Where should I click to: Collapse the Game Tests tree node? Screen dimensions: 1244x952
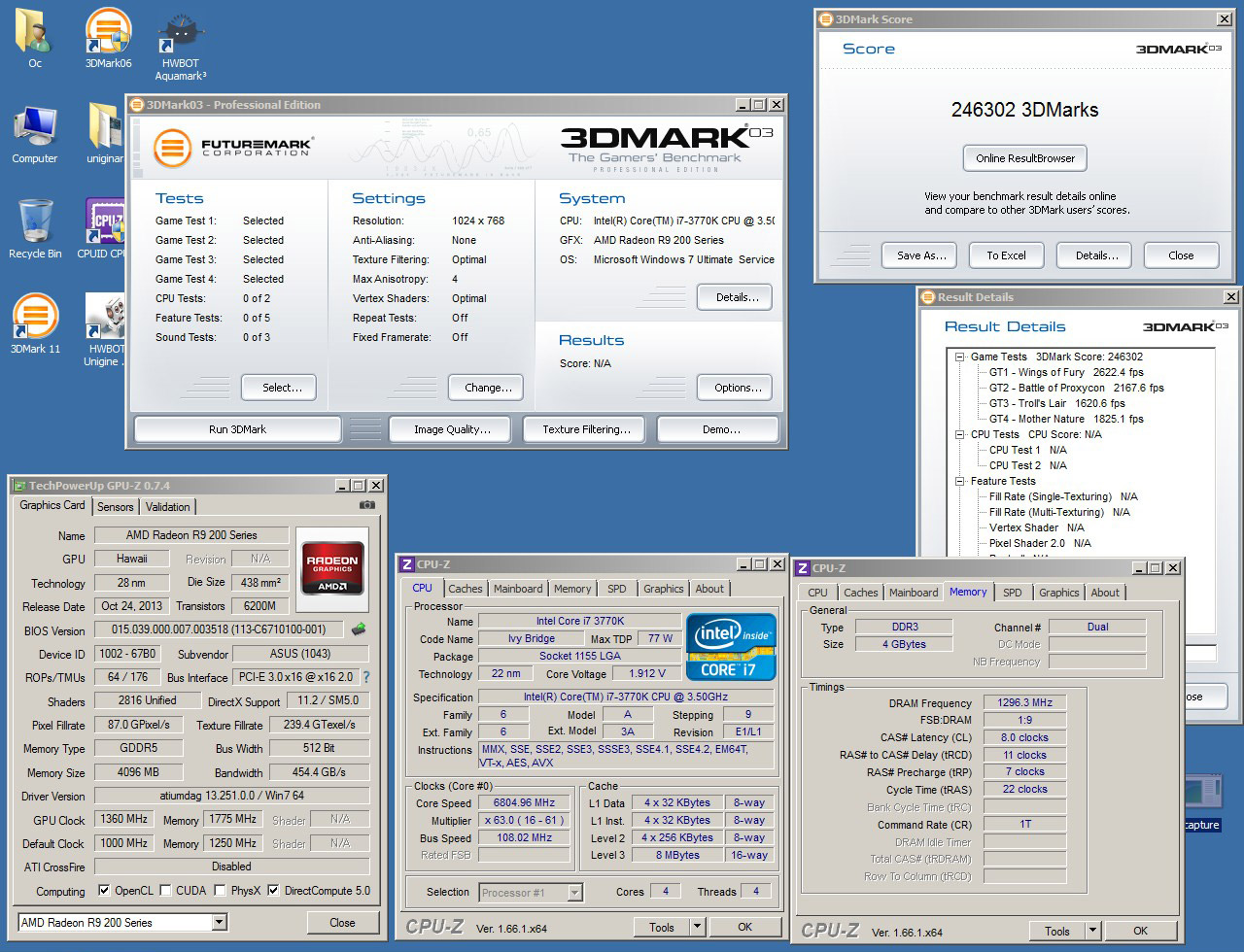(x=959, y=357)
